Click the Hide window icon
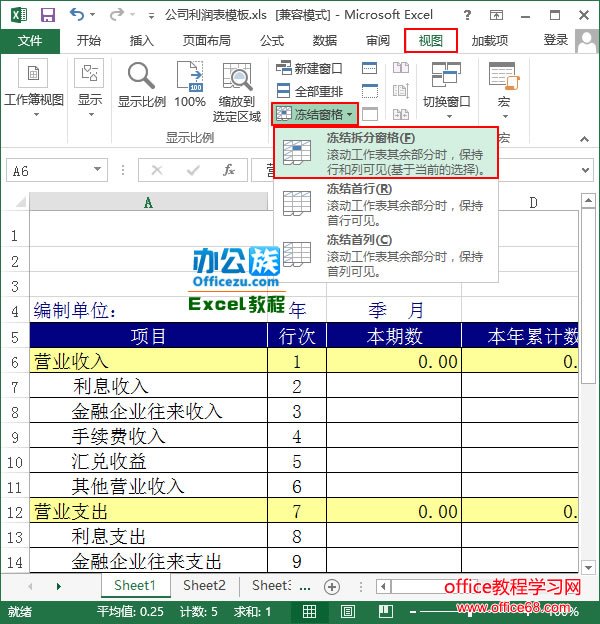Viewport: 600px width, 624px height. click(370, 91)
